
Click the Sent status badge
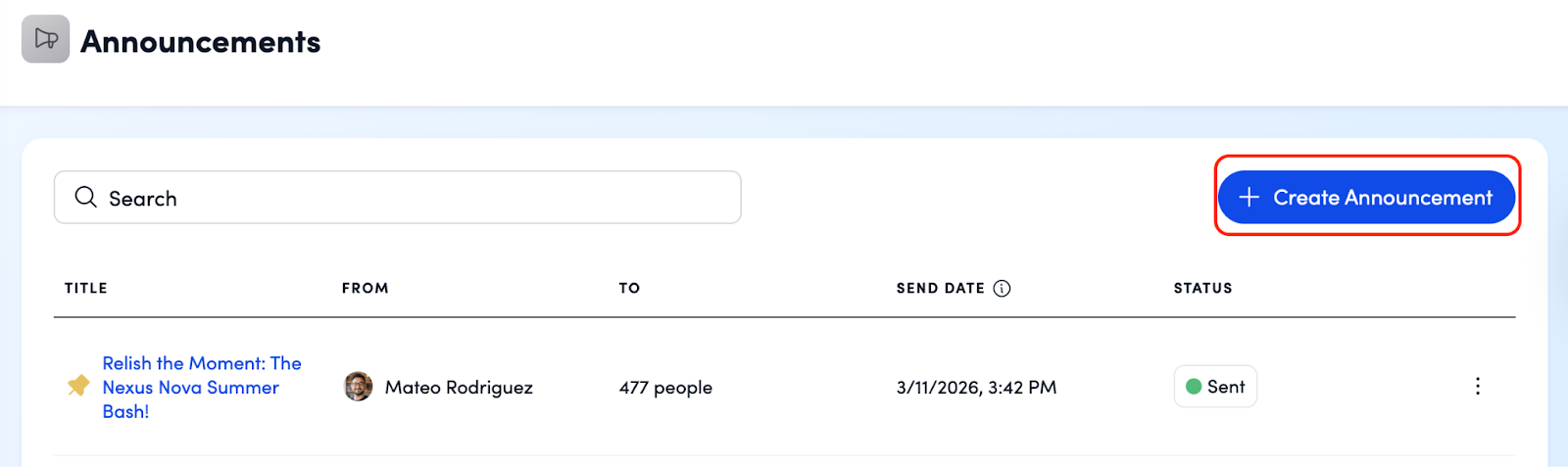[1215, 387]
